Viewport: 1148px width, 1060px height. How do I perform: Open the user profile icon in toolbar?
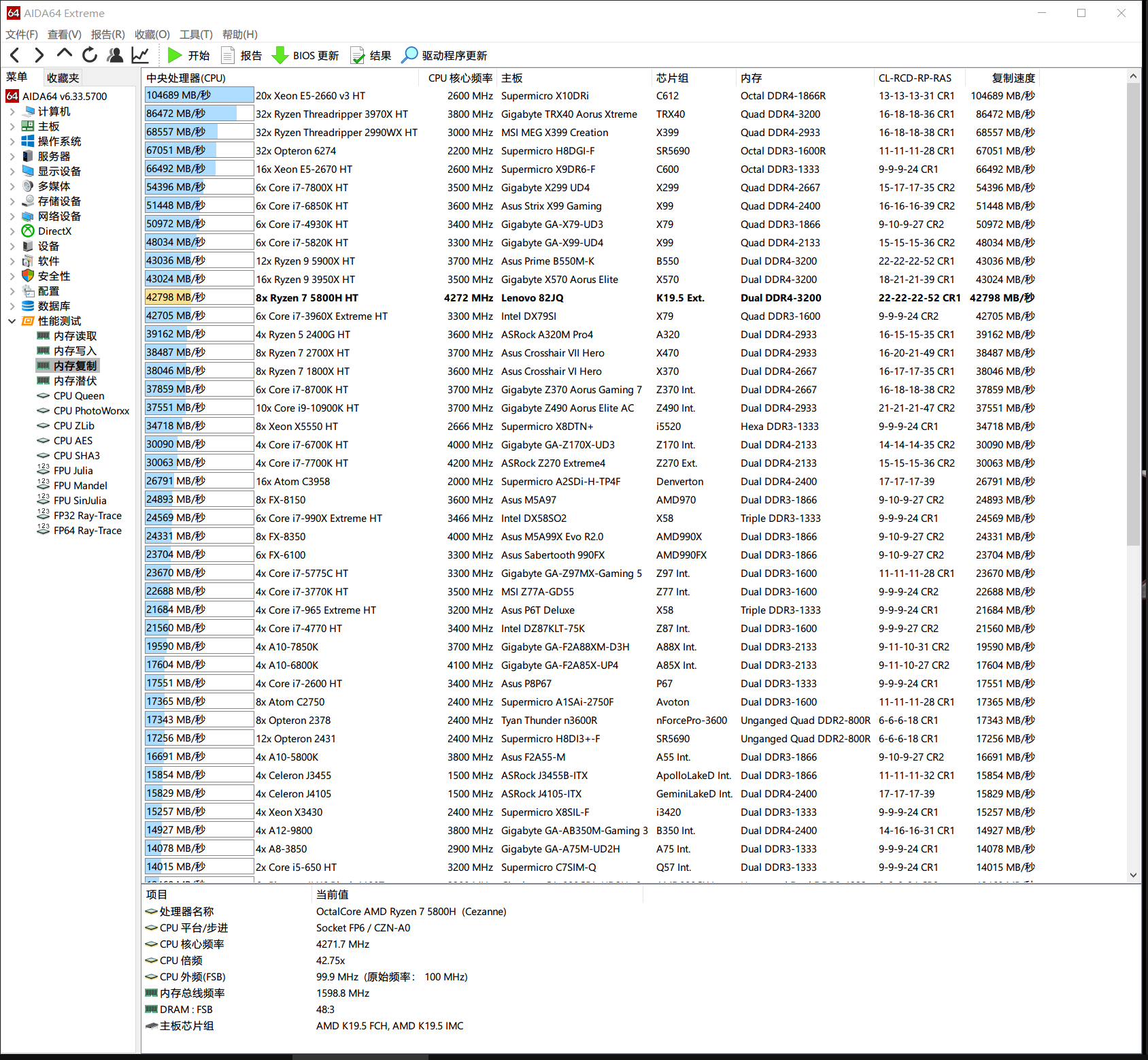pos(116,55)
